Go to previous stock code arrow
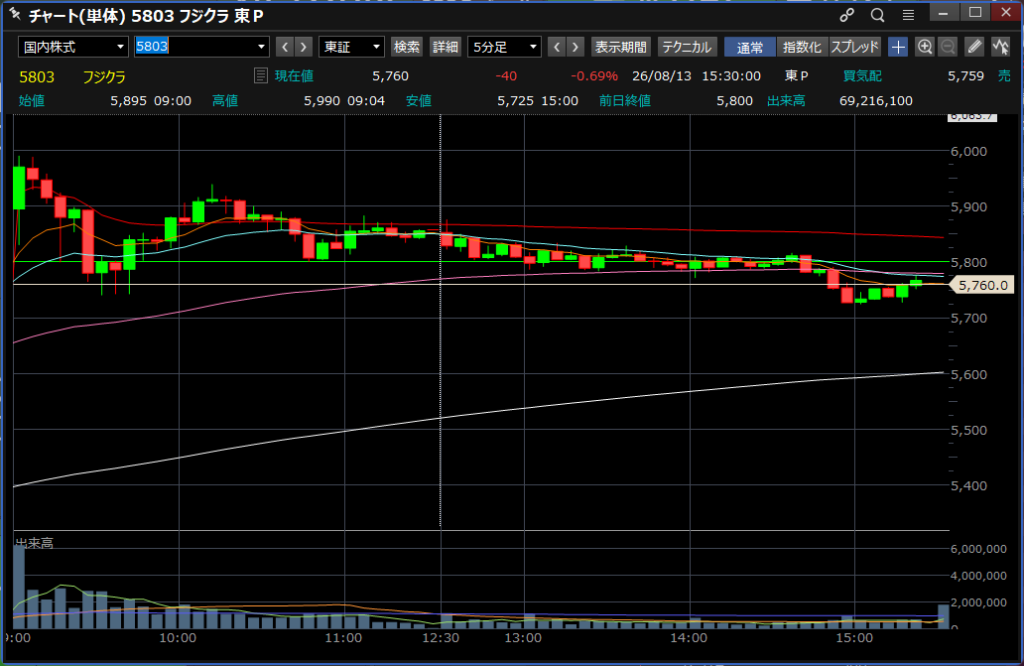1024x666 pixels. click(285, 47)
